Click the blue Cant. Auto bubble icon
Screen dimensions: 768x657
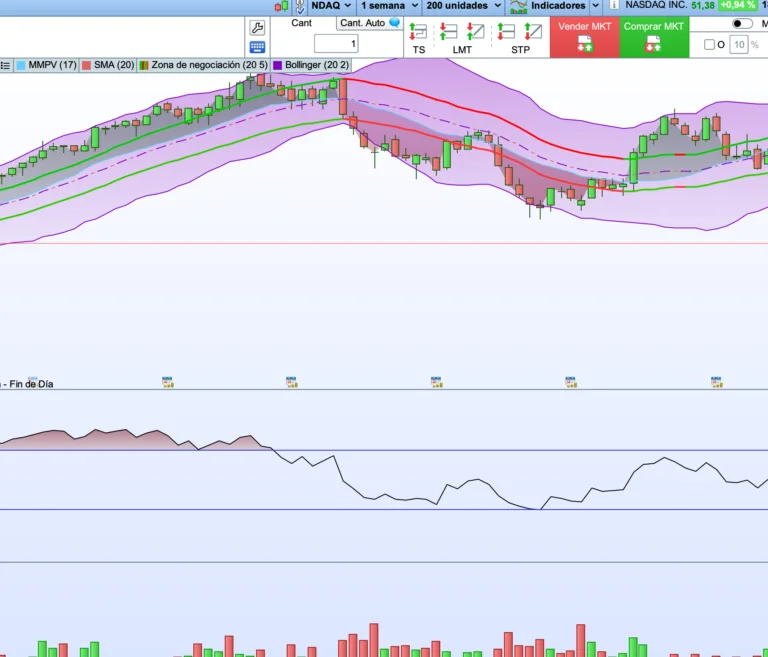tap(394, 23)
